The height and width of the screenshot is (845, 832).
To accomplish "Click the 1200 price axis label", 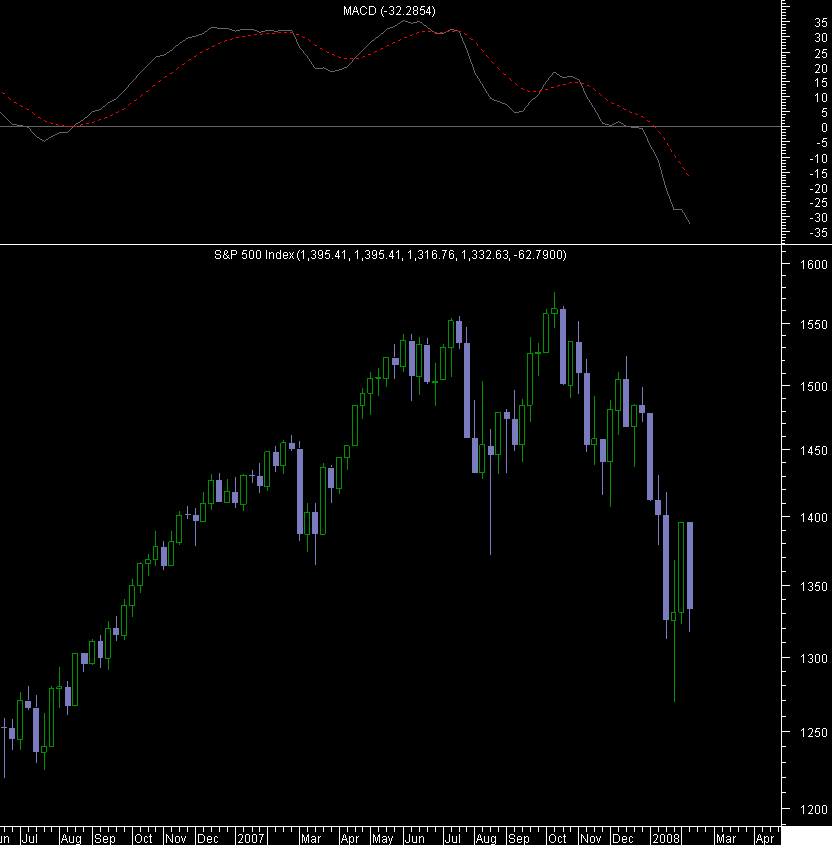I will (x=814, y=809).
